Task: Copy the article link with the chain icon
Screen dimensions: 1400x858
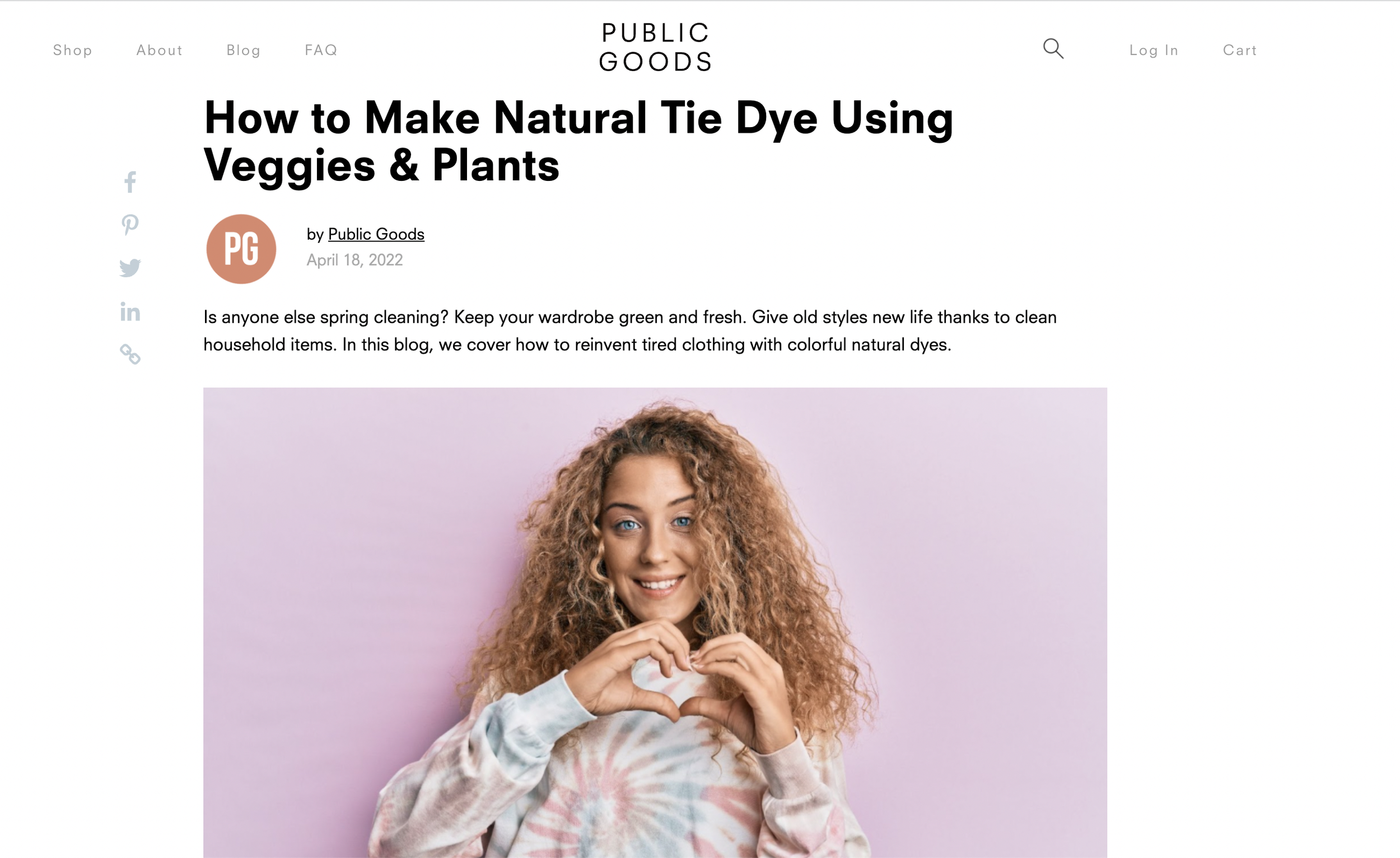Action: [130, 354]
